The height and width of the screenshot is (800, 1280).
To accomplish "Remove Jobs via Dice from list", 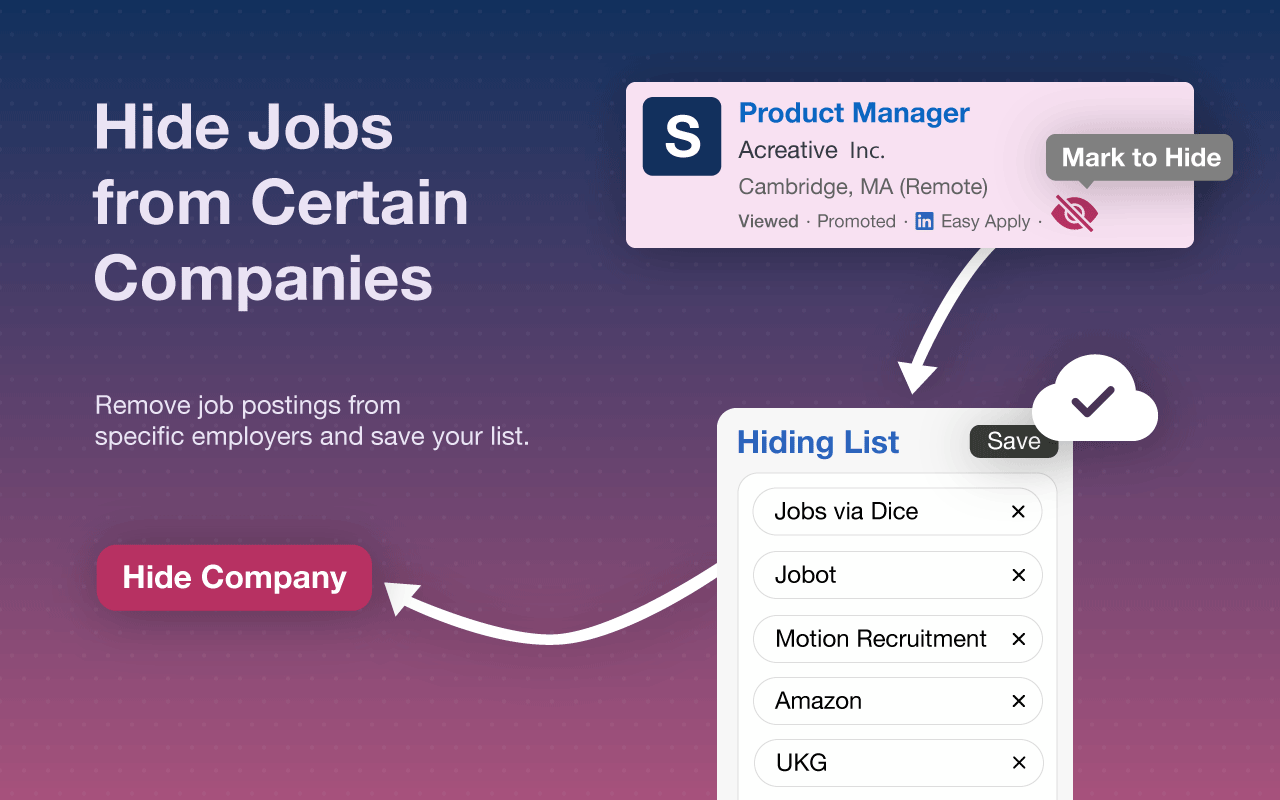I will 1018,512.
